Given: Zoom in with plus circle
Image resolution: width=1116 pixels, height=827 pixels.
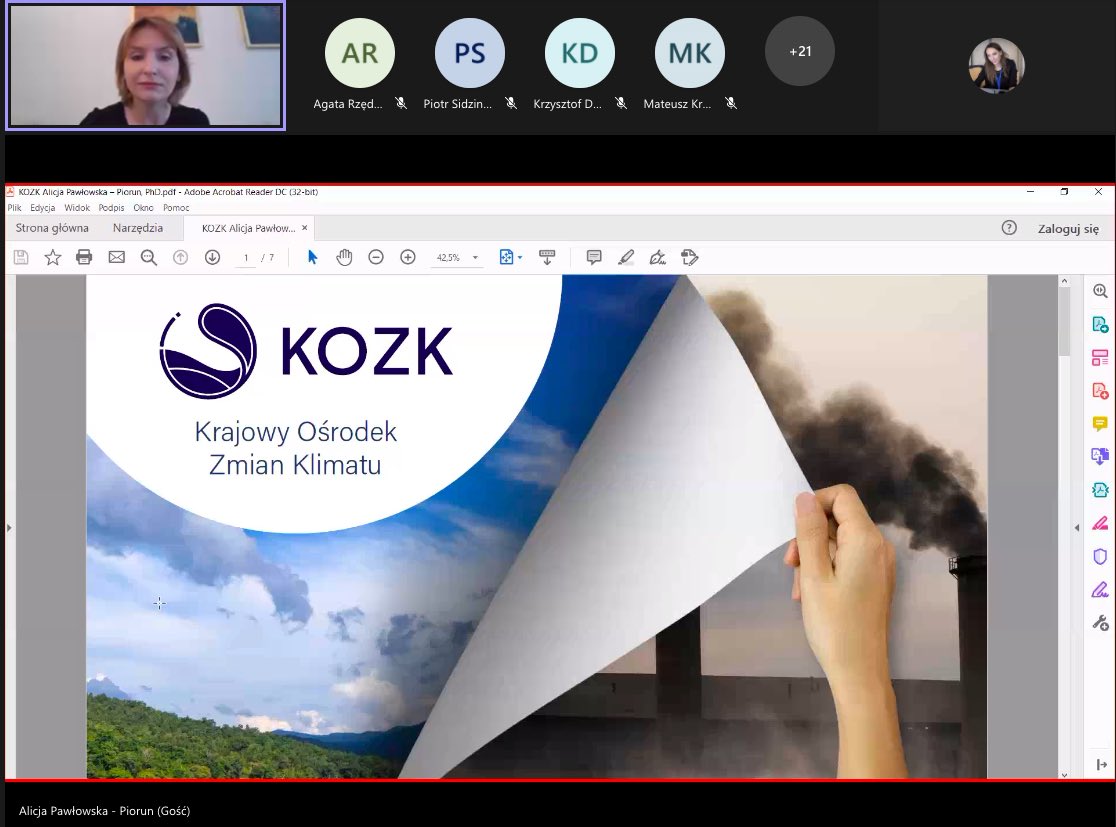Looking at the screenshot, I should click(408, 257).
